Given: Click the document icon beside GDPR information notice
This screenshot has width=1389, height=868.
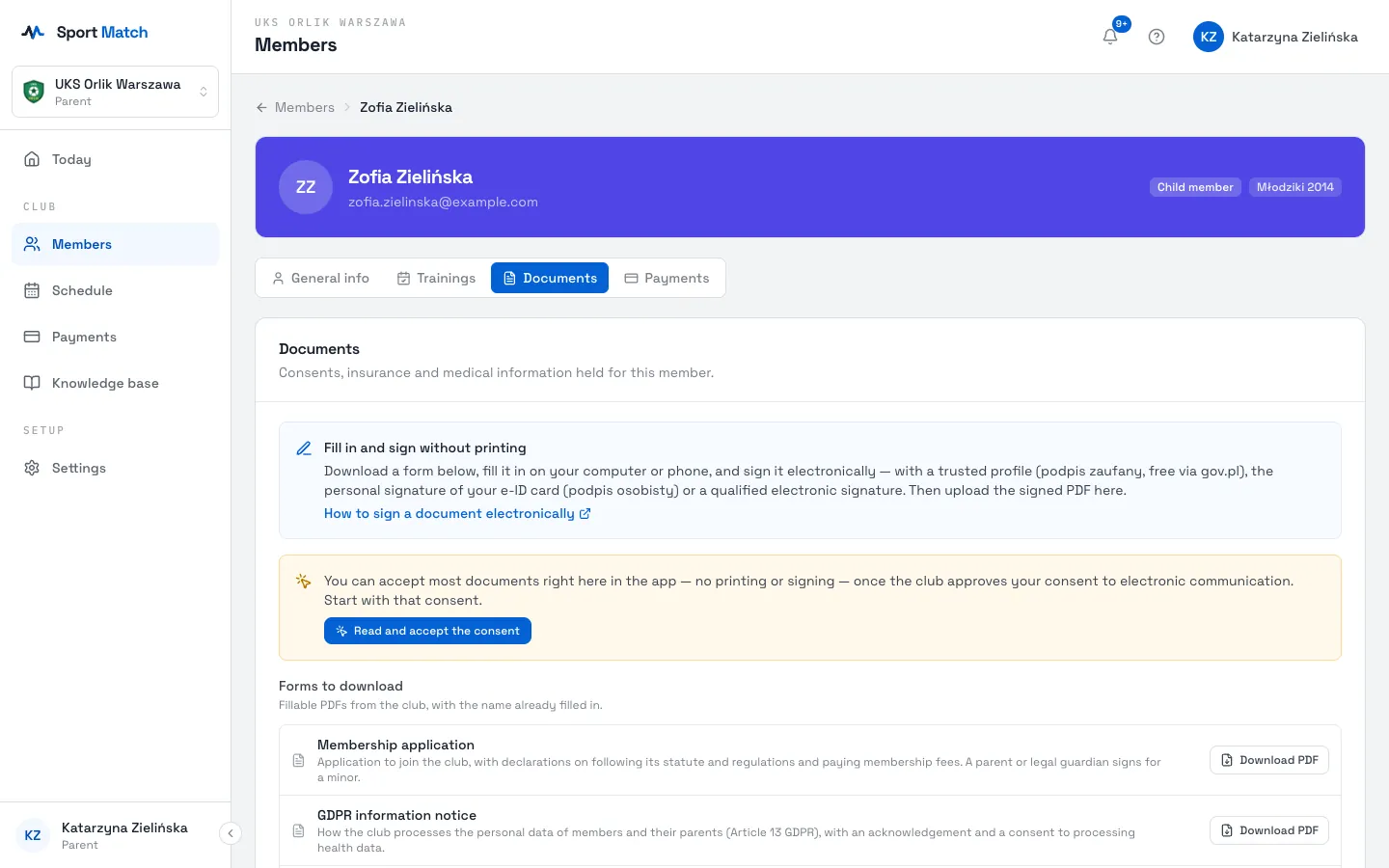Looking at the screenshot, I should pos(298,831).
